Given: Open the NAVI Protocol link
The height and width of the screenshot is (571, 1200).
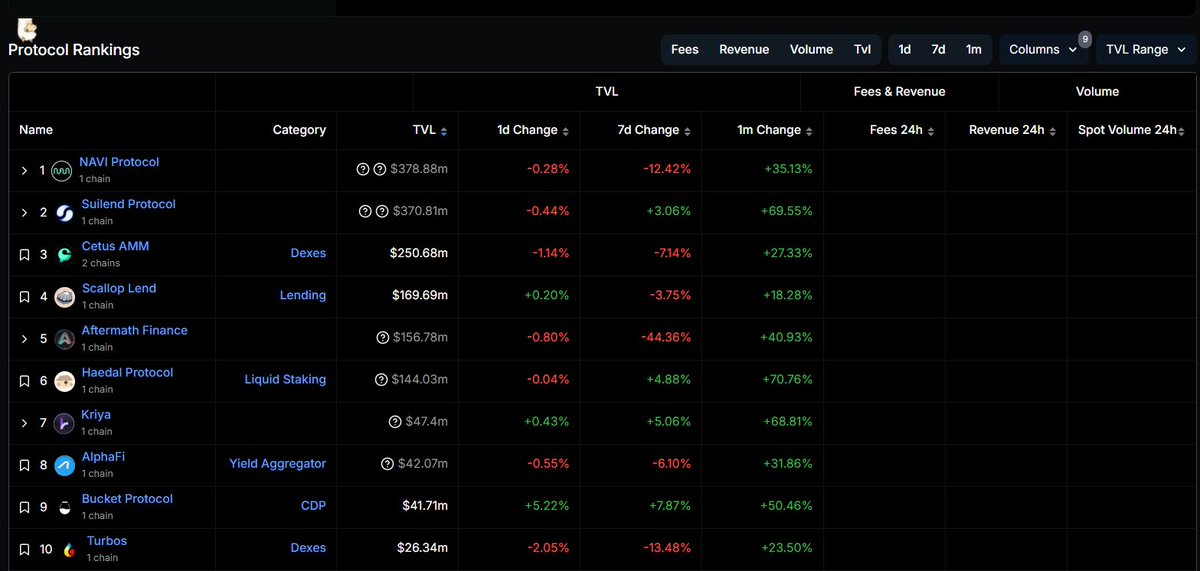Looking at the screenshot, I should pyautogui.click(x=119, y=162).
